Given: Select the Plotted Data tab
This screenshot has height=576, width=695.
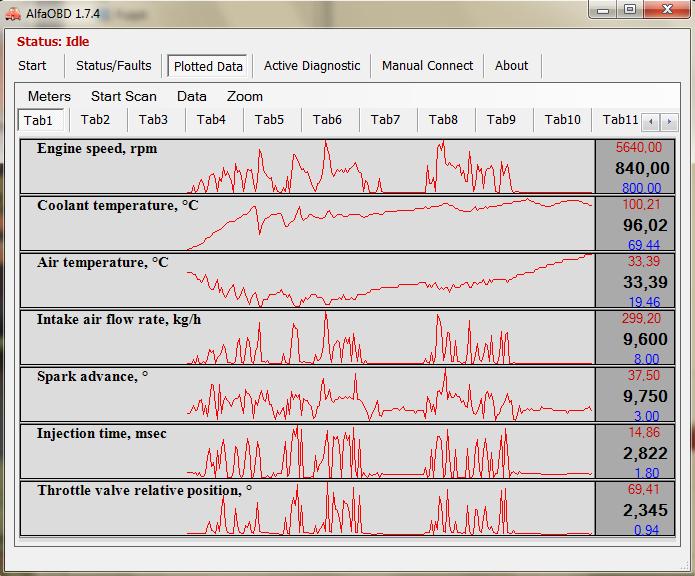Looking at the screenshot, I should [208, 67].
